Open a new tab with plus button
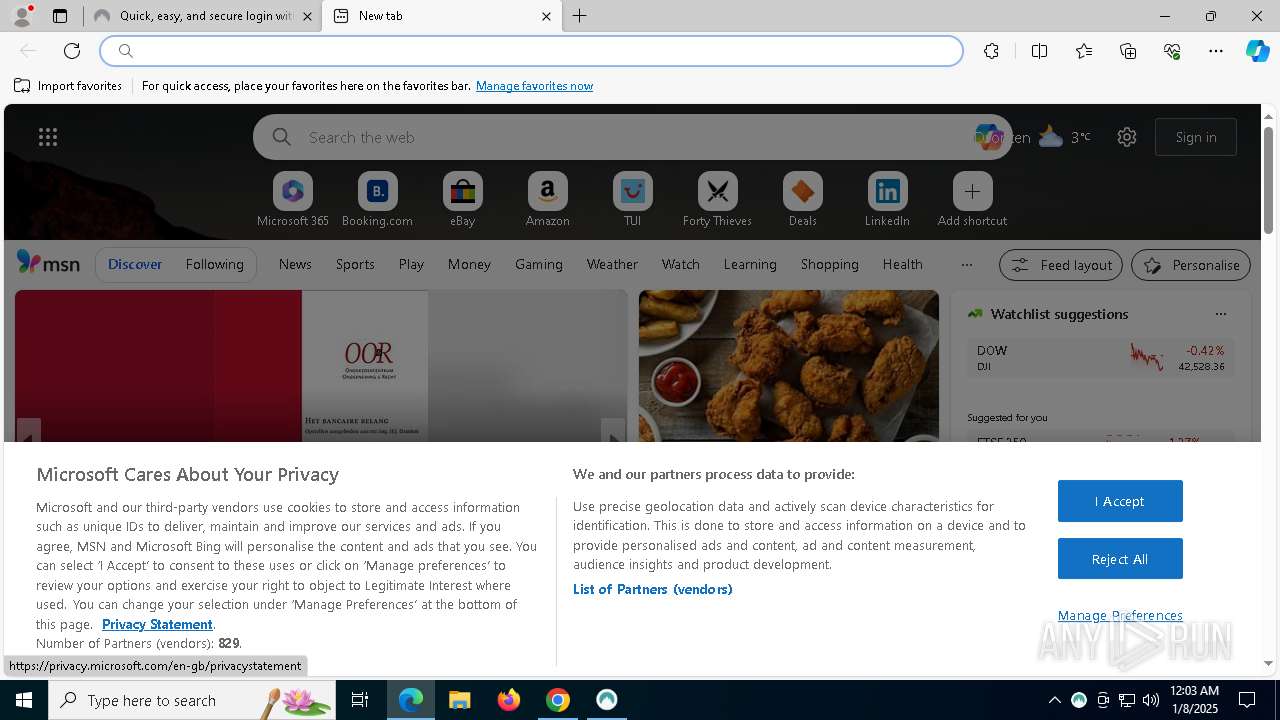The width and height of the screenshot is (1280, 720). 580,16
